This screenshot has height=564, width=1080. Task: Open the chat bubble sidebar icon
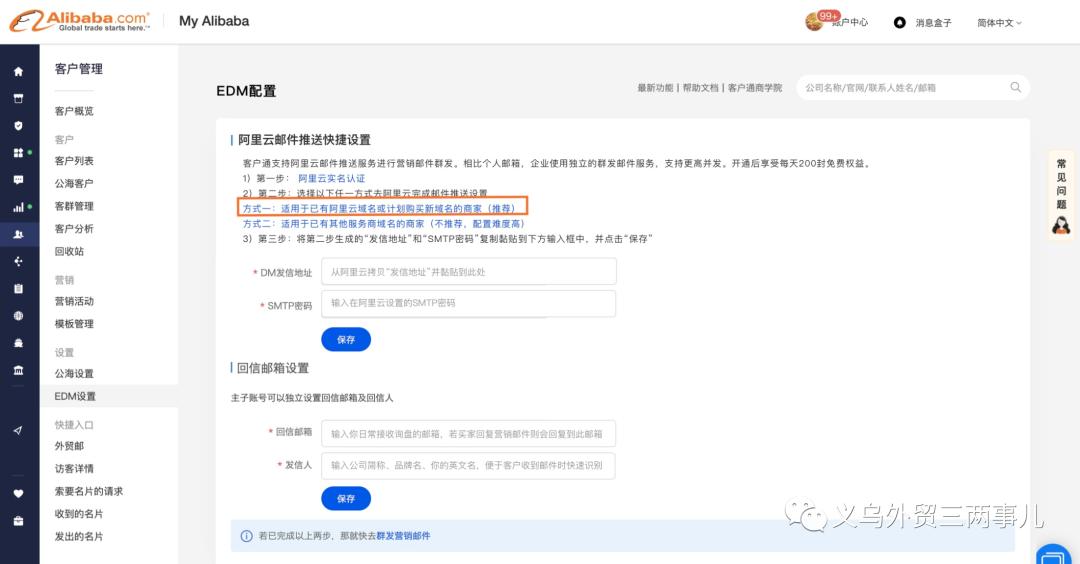tap(19, 180)
